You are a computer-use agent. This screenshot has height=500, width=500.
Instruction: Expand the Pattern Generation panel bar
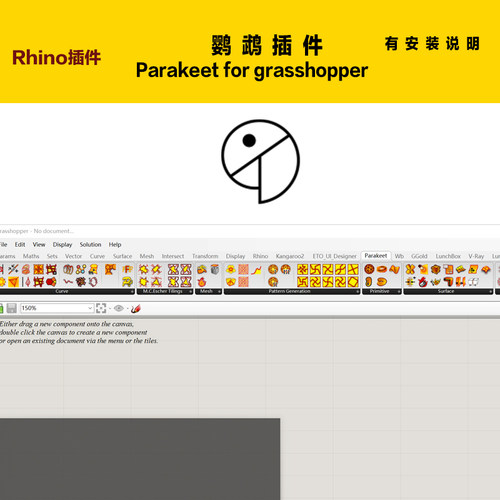(292, 291)
